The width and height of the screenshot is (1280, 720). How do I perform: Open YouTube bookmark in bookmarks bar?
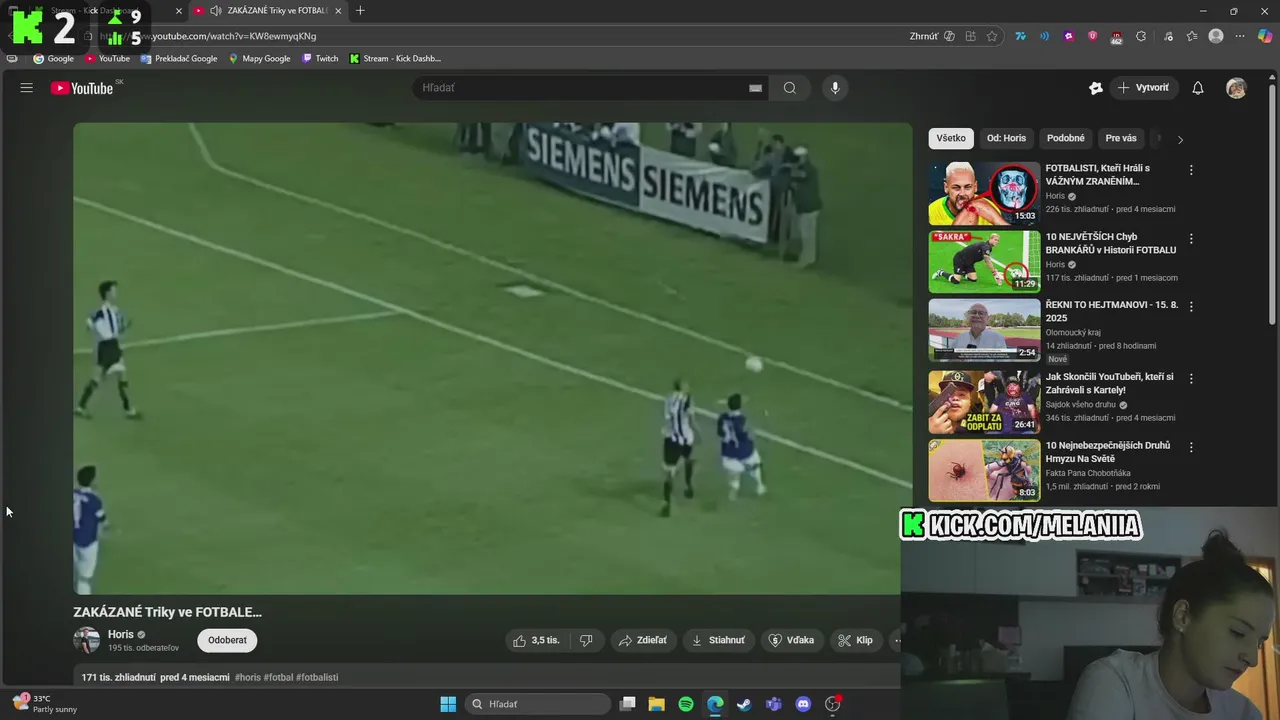pos(108,58)
